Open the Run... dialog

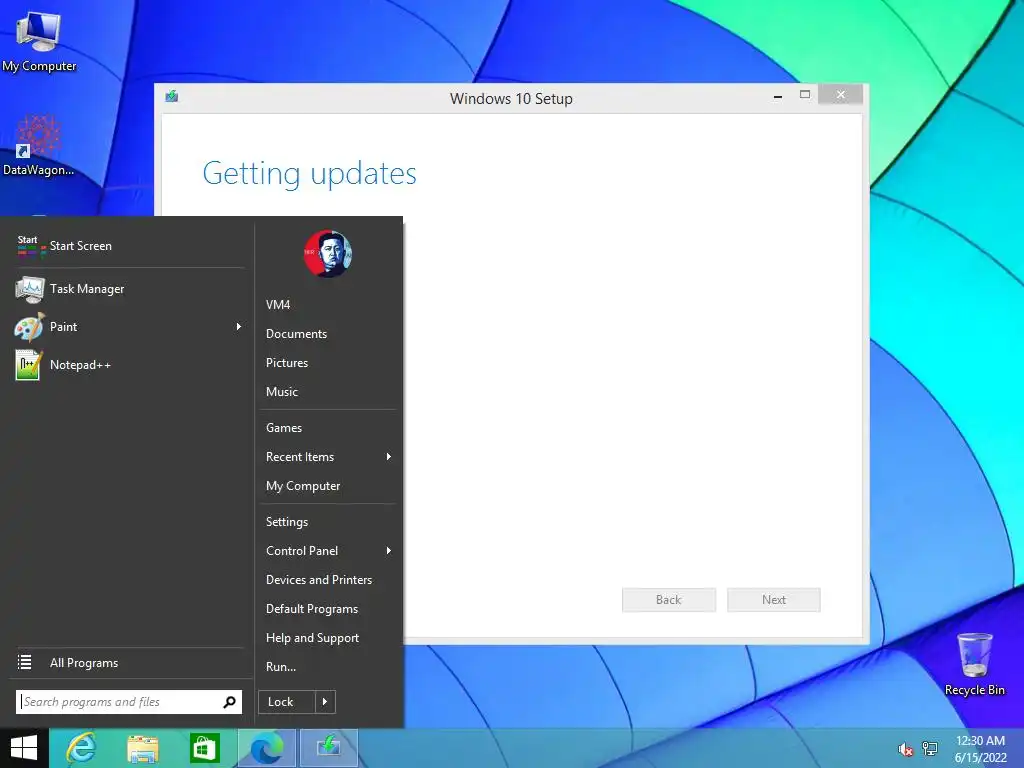[x=328, y=667]
